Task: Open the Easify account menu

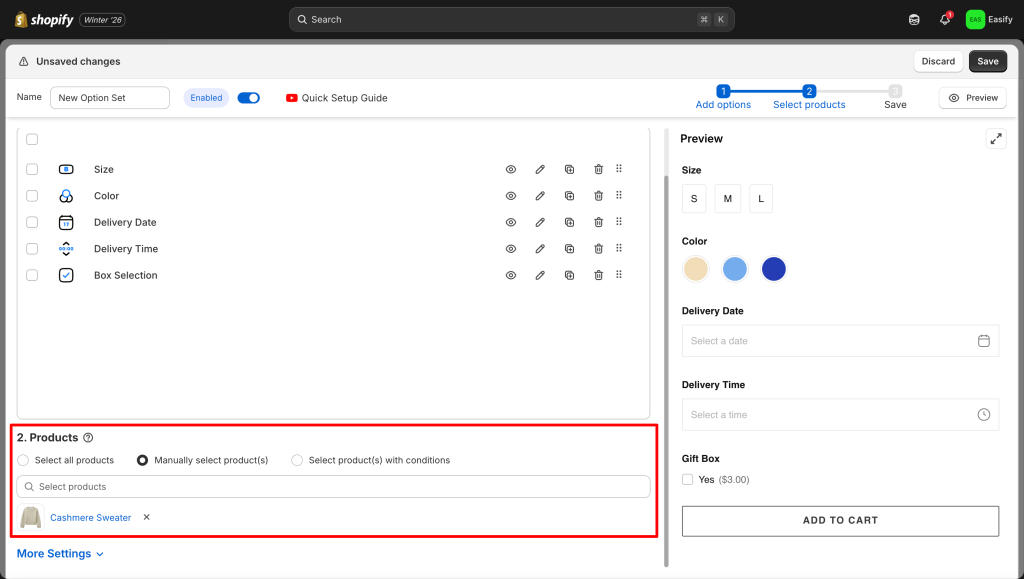Action: 989,19
